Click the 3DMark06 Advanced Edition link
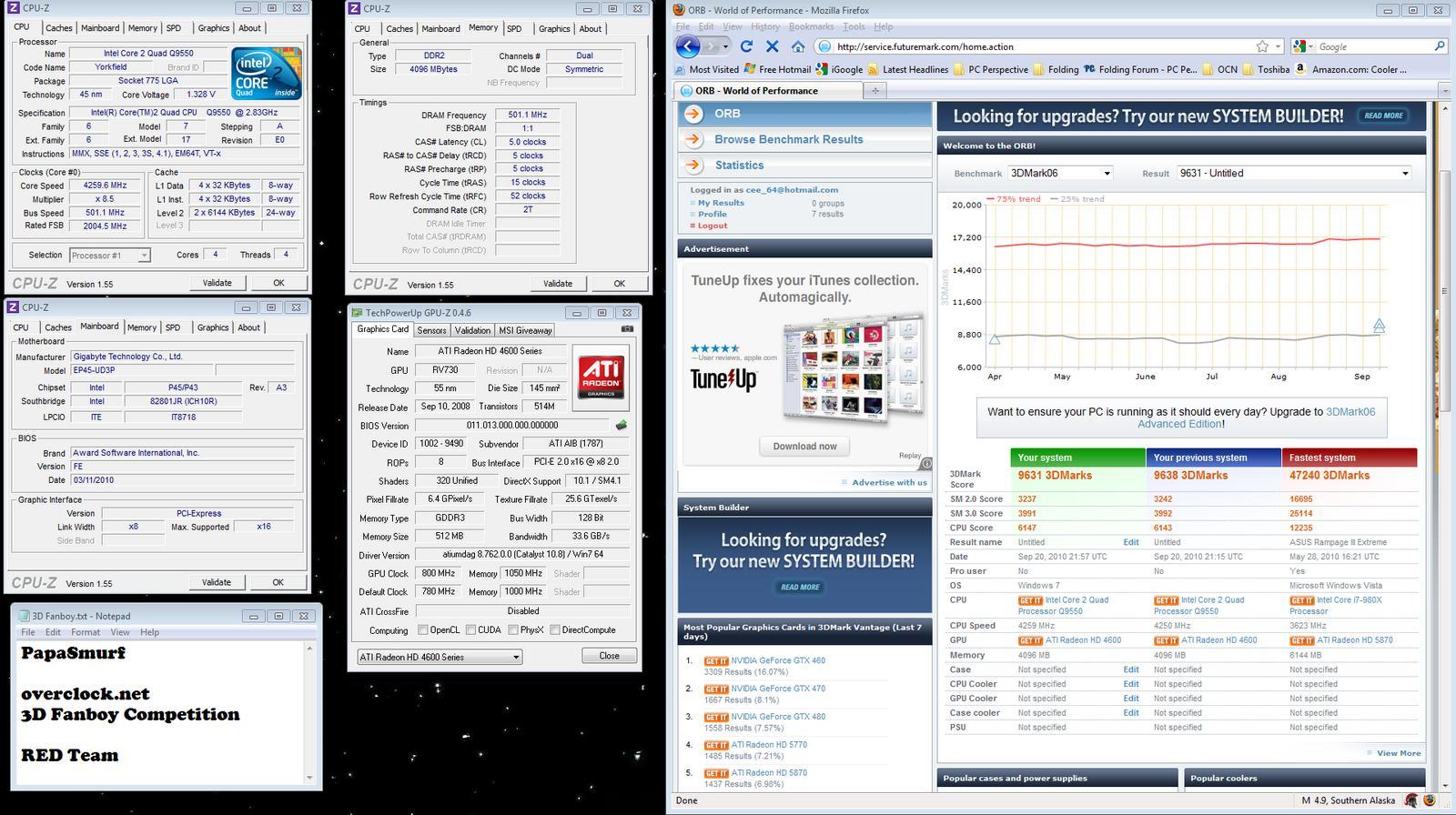This screenshot has width=1456, height=815. pos(1257,418)
